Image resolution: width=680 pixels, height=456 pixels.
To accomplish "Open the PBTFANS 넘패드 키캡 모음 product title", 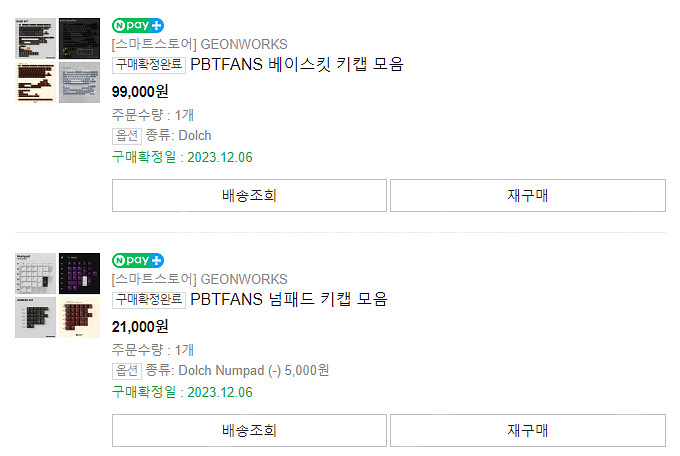I will click(288, 299).
